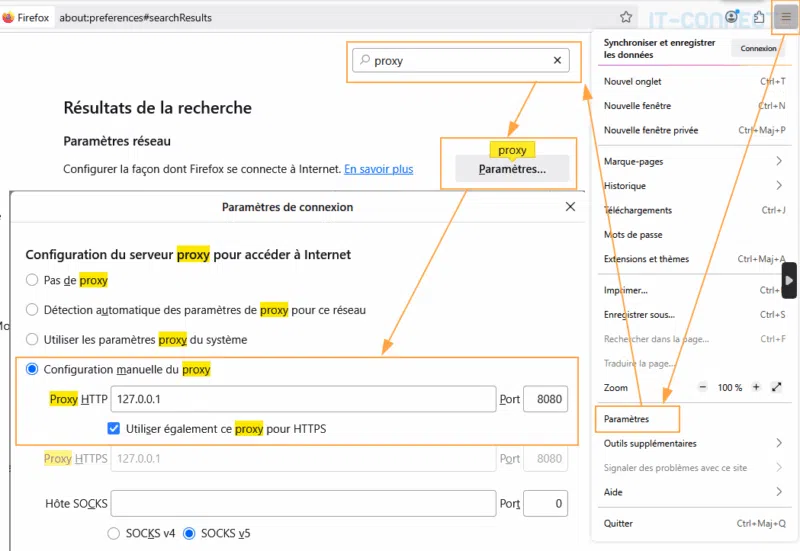Select automatic proxy detection for this network

click(x=32, y=310)
